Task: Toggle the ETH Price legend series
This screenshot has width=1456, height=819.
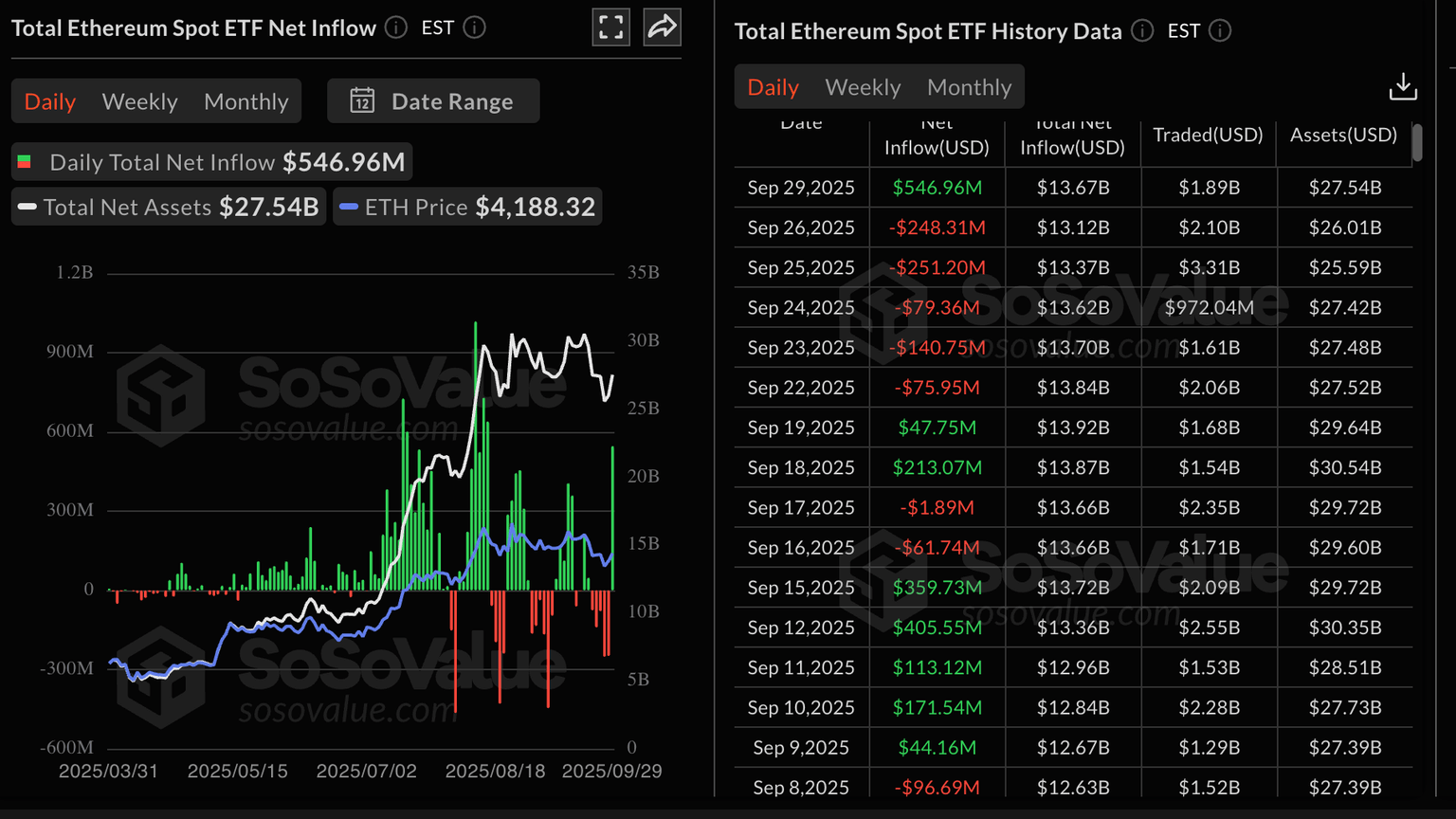Action: tap(467, 207)
